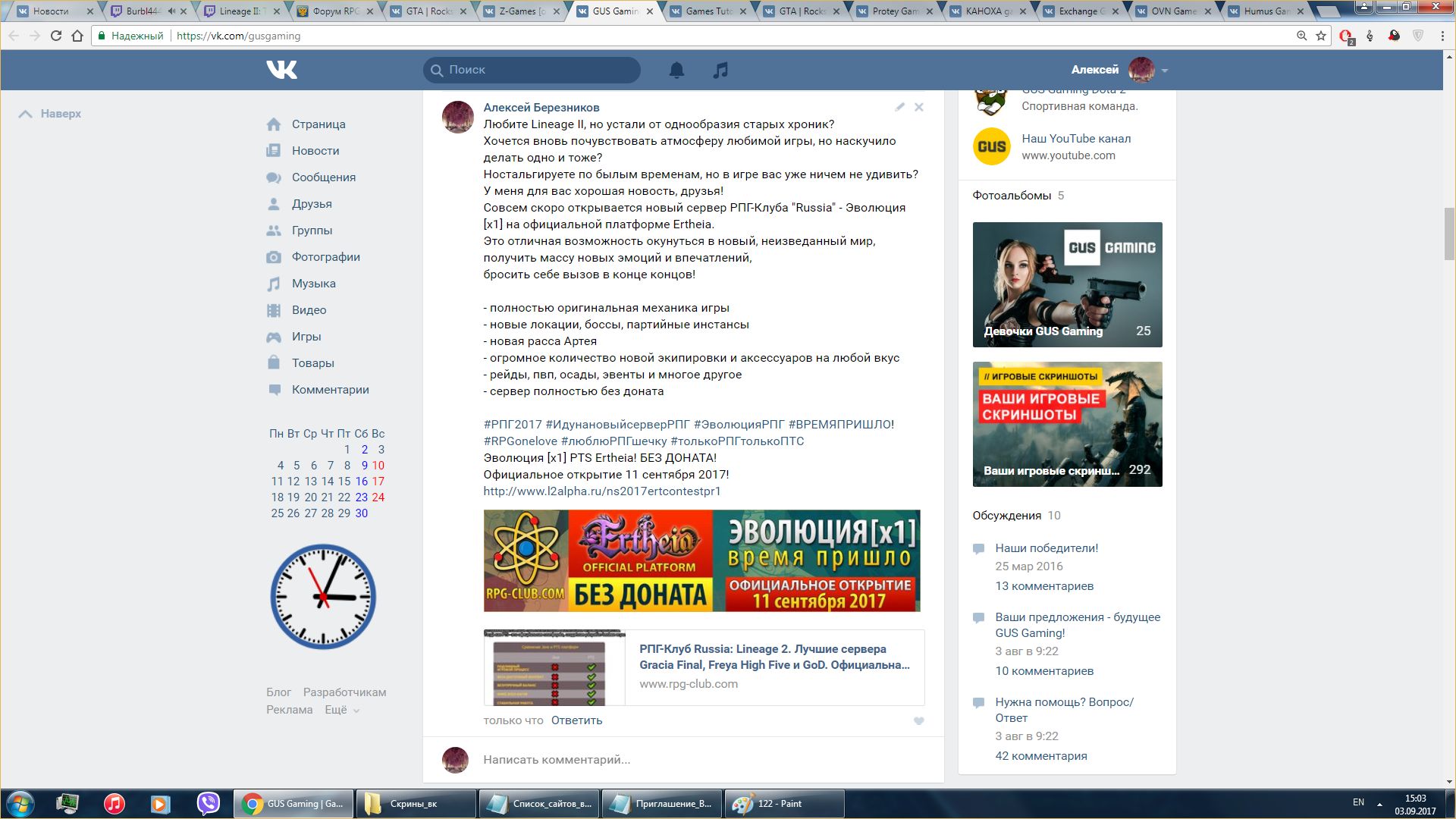Click user avatar in the header
This screenshot has width=1456, height=819.
click(x=1141, y=70)
